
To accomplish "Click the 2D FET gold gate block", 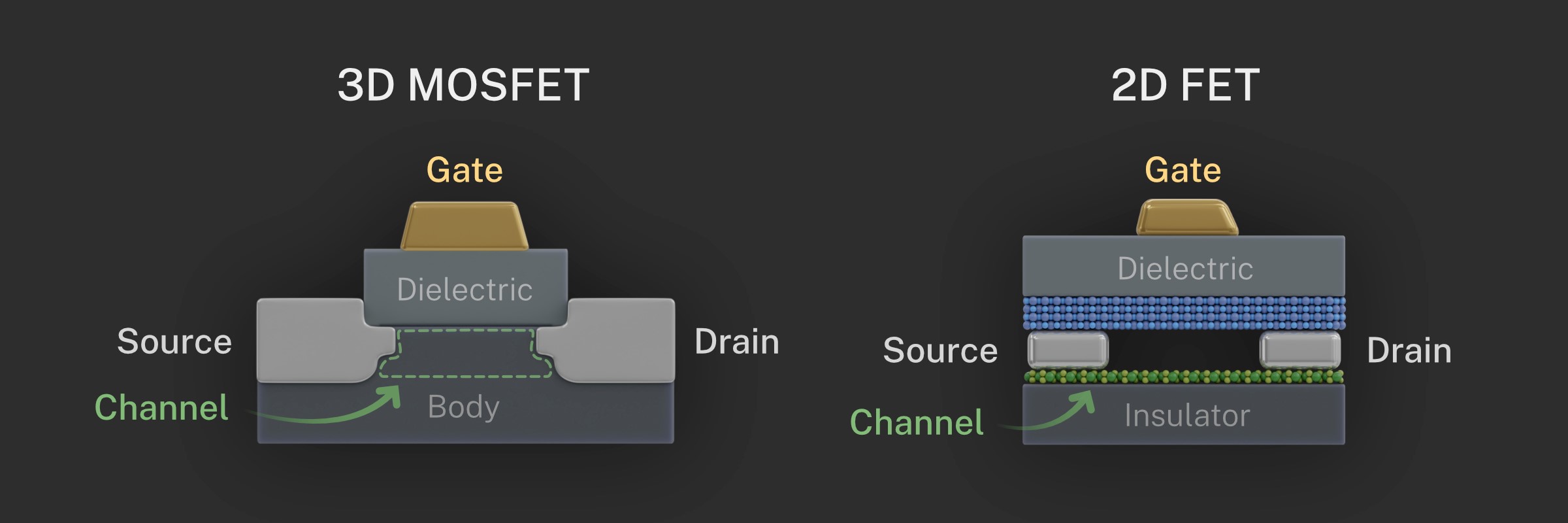I will 1187,217.
